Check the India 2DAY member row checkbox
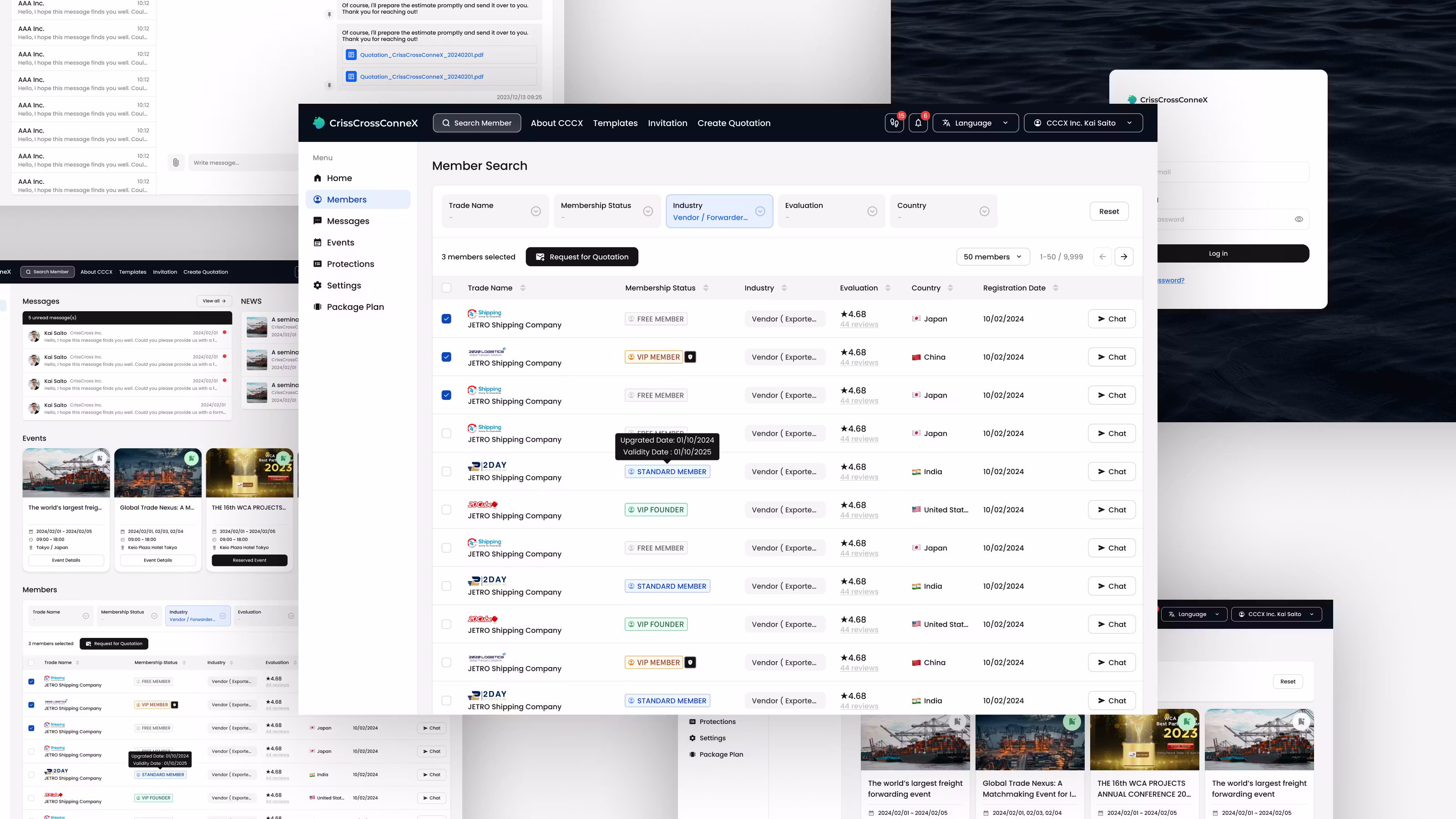 446,471
